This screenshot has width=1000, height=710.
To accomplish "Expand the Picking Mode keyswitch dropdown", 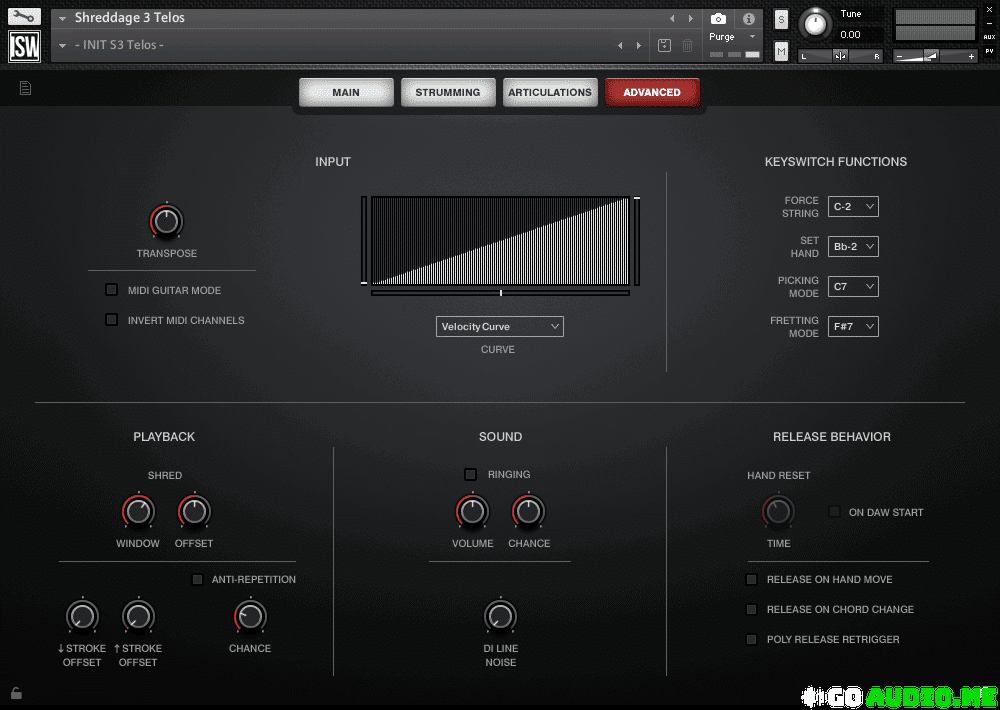I will (x=853, y=287).
